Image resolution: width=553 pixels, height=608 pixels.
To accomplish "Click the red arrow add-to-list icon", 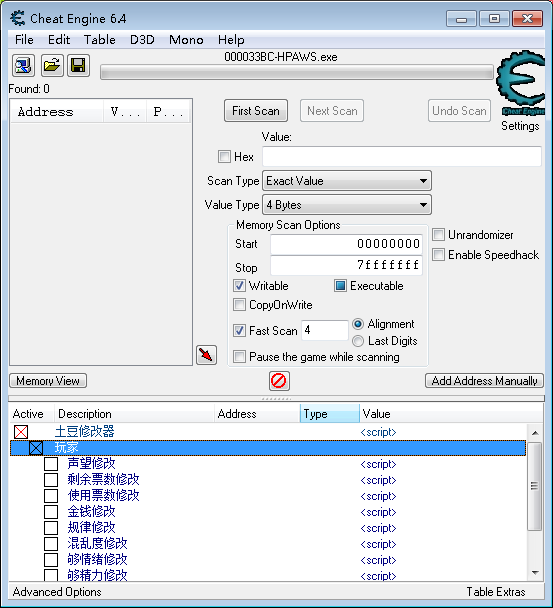I will (206, 355).
